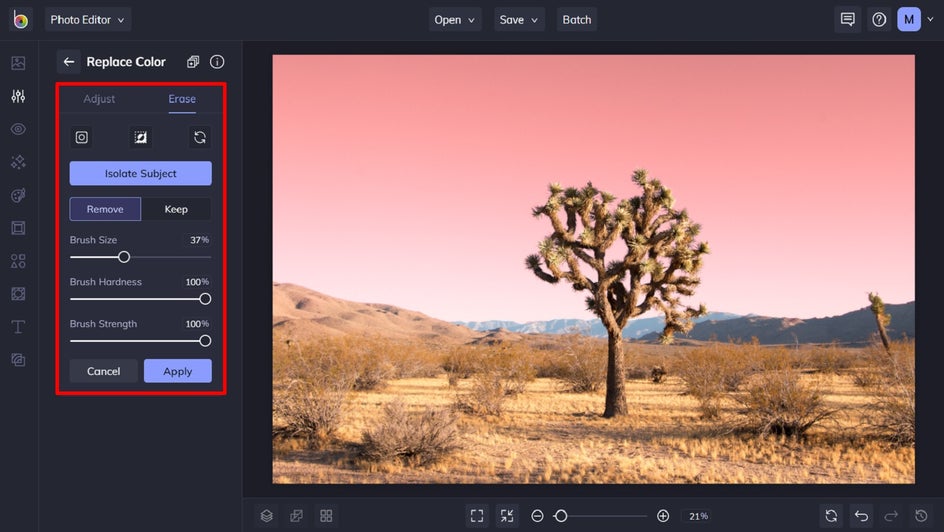Redo the last action

point(891,516)
